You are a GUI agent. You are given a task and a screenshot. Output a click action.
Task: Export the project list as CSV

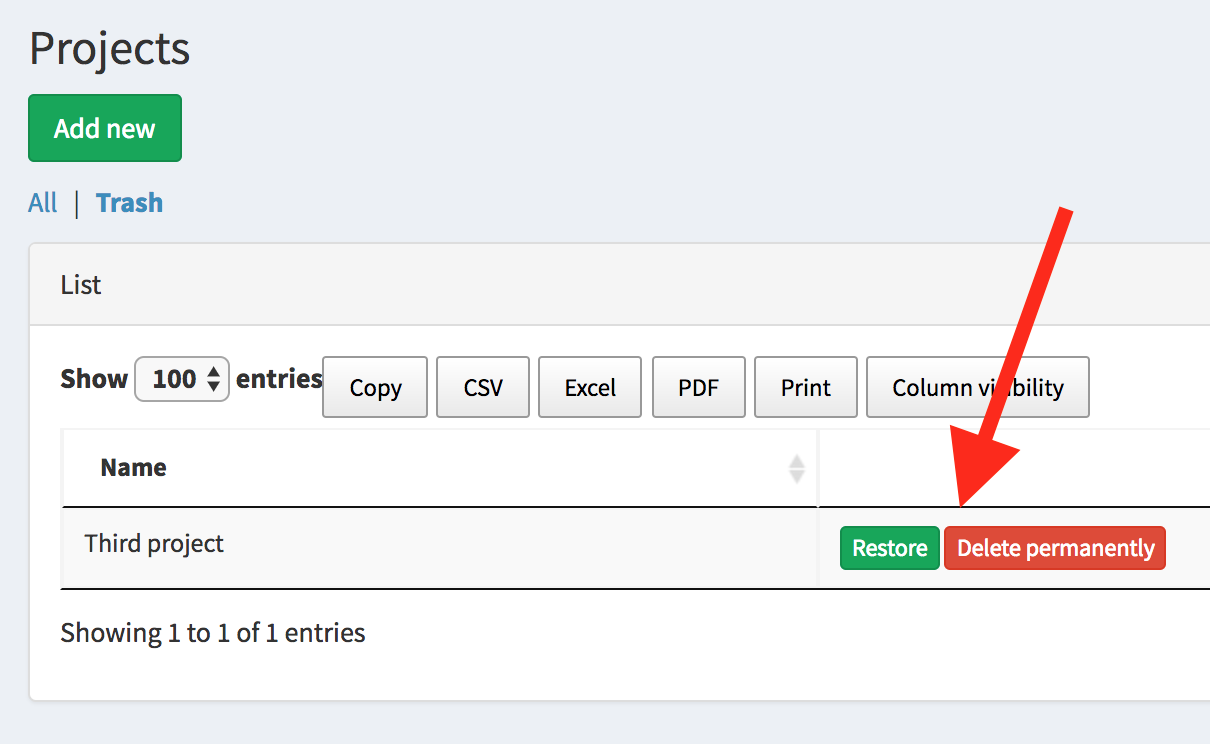click(482, 387)
